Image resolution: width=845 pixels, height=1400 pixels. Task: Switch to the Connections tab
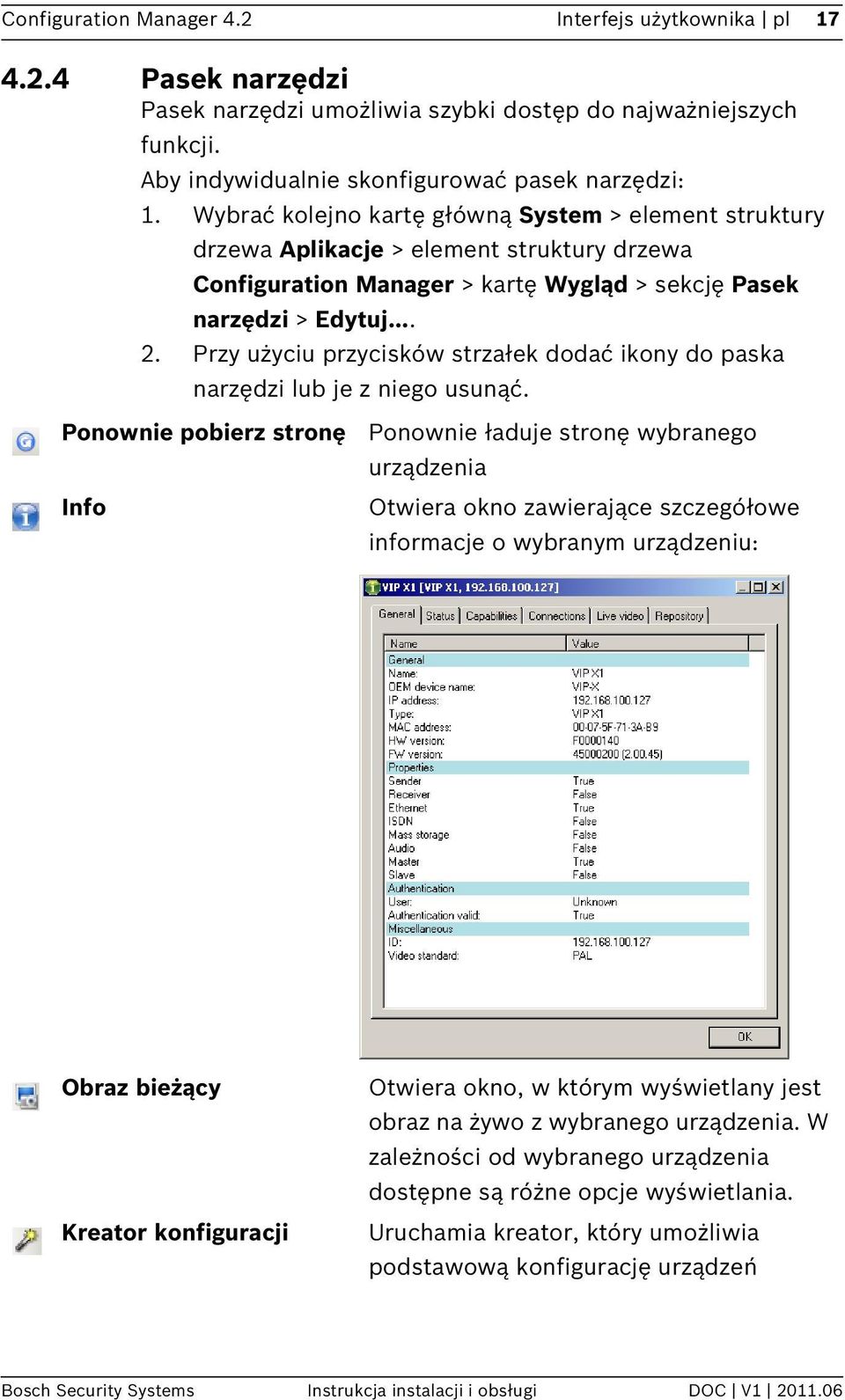(x=556, y=616)
